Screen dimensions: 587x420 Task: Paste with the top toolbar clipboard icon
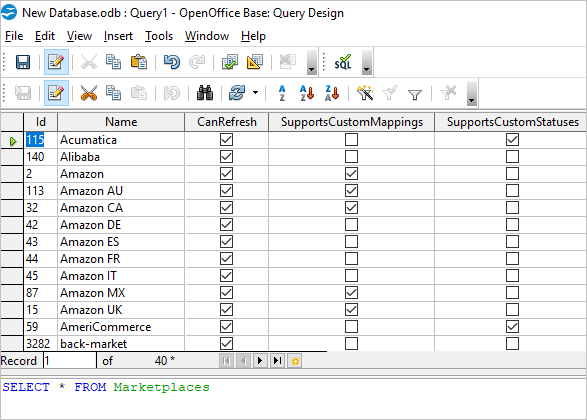(139, 62)
